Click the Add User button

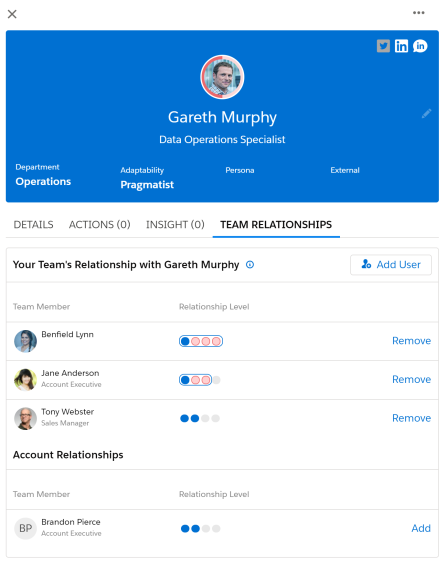[x=391, y=264]
